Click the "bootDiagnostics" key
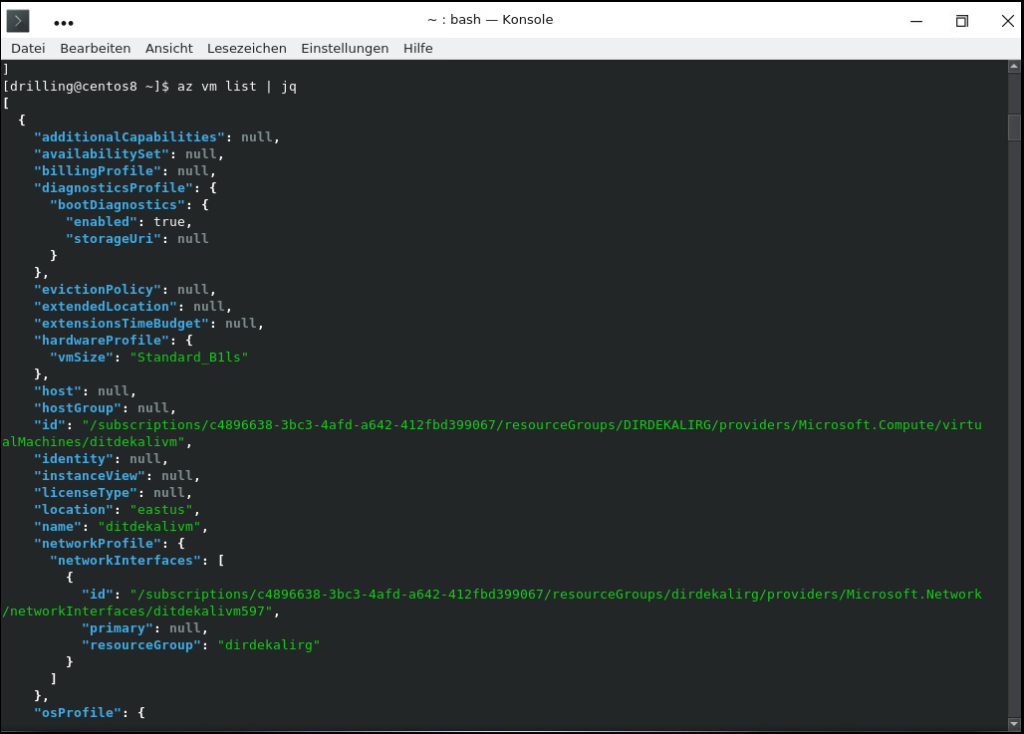Viewport: 1024px width, 734px height. tap(118, 205)
